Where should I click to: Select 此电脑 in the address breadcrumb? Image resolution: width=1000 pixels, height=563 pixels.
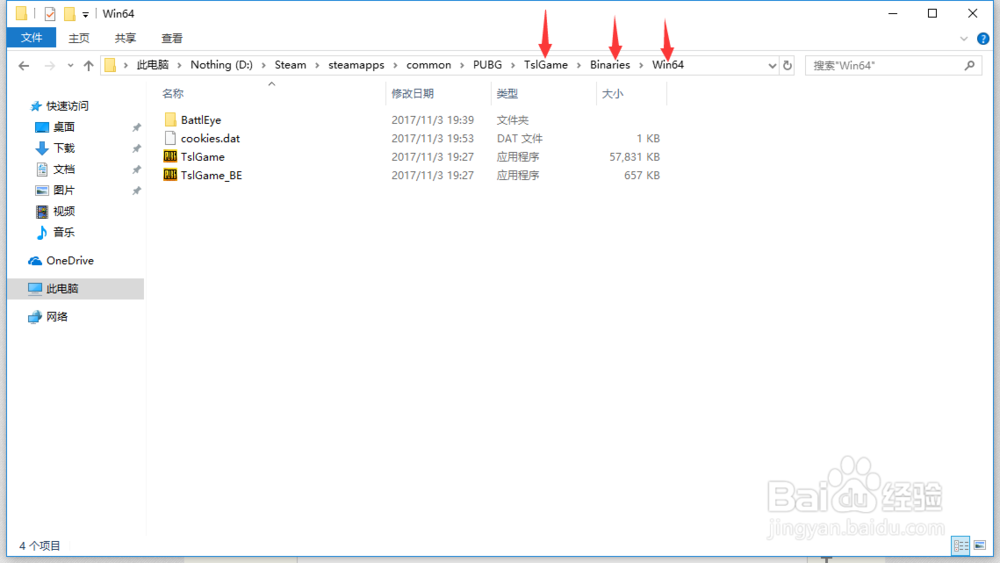pos(152,65)
